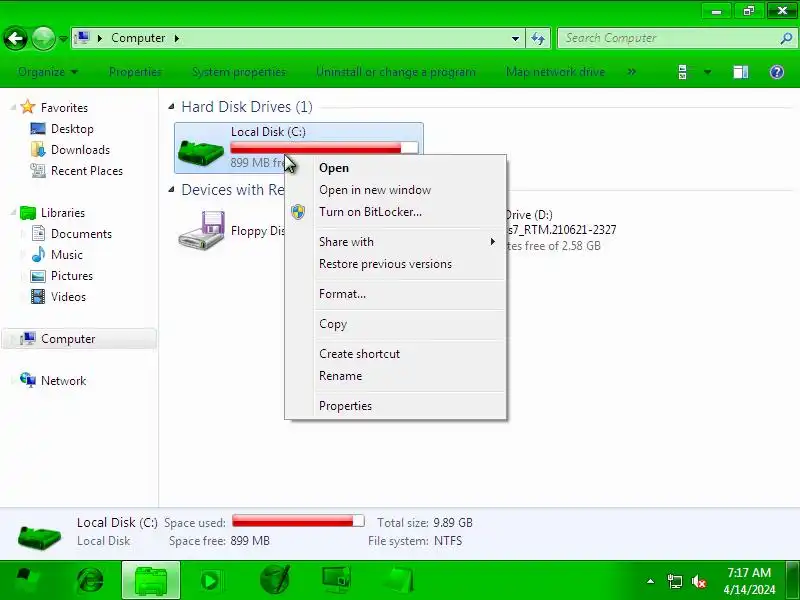Click Properties in the command bar
The height and width of the screenshot is (600, 800).
[x=135, y=72]
